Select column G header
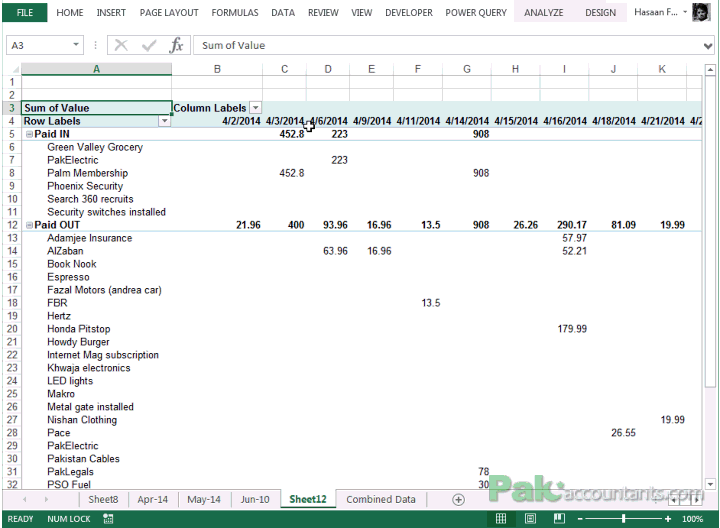The height and width of the screenshot is (528, 720). point(467,69)
